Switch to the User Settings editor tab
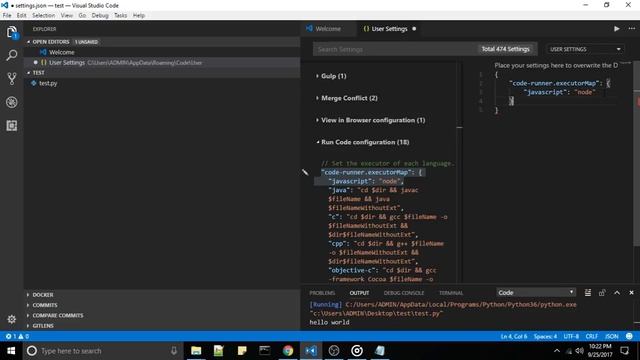640x360 pixels. pyautogui.click(x=389, y=29)
